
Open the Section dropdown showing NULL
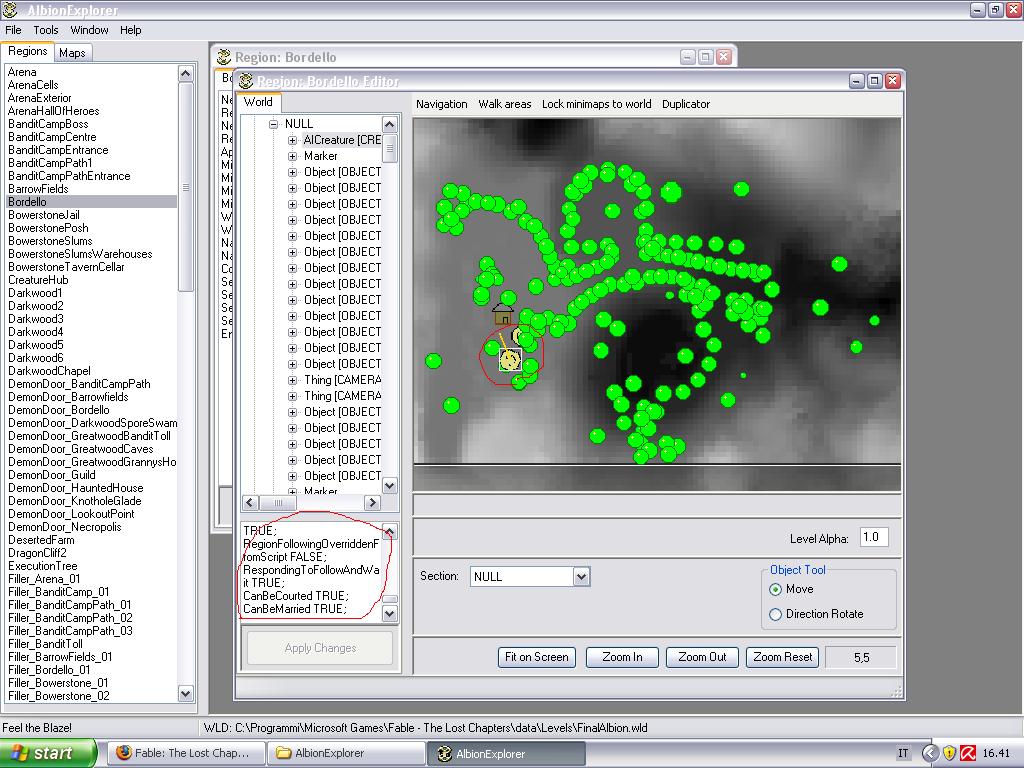[x=581, y=576]
